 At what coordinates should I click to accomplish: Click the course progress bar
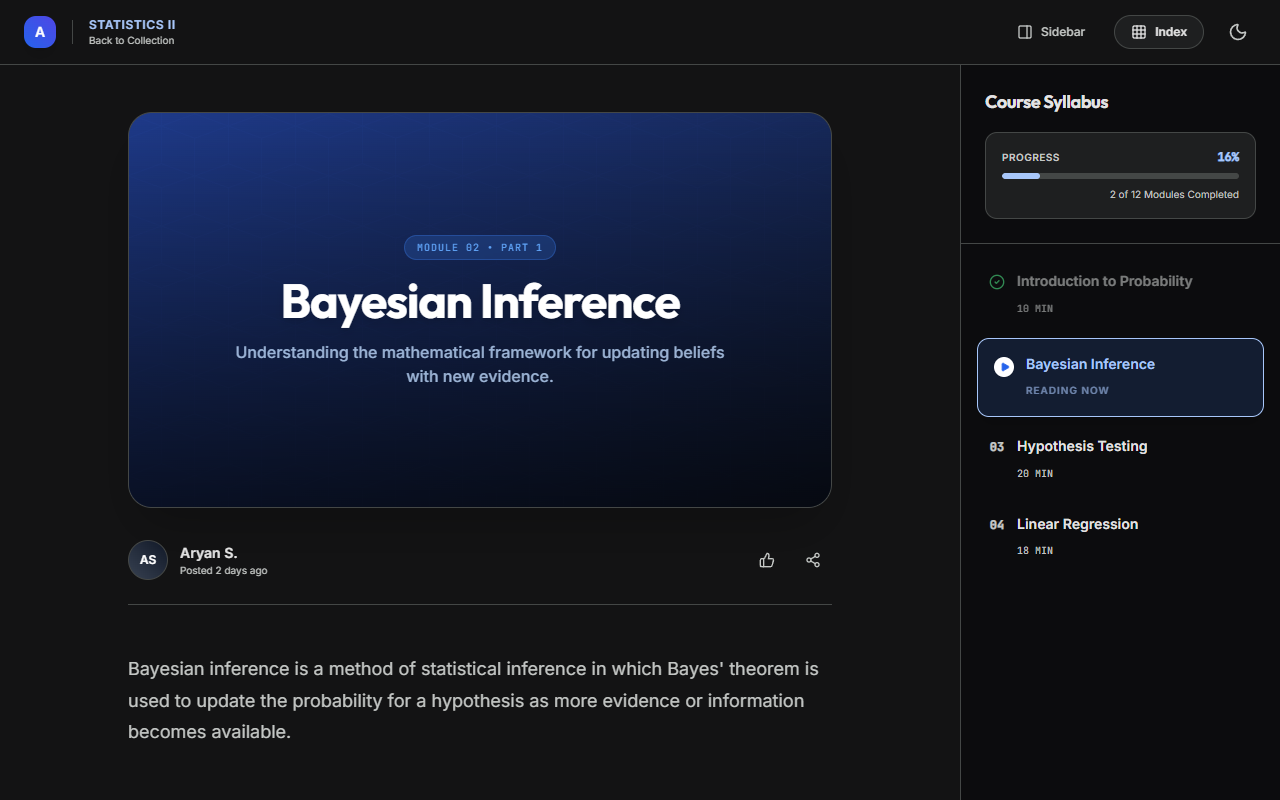click(1120, 176)
